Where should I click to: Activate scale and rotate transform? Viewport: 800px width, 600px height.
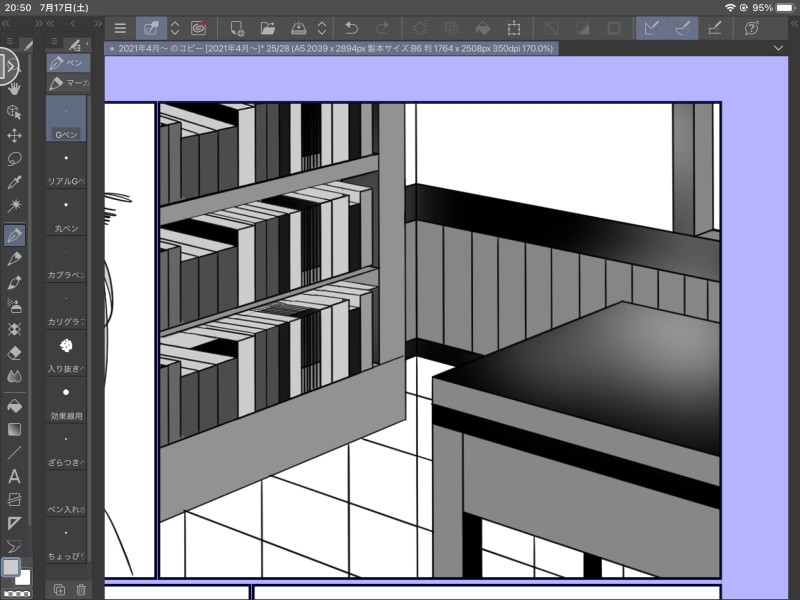(514, 28)
